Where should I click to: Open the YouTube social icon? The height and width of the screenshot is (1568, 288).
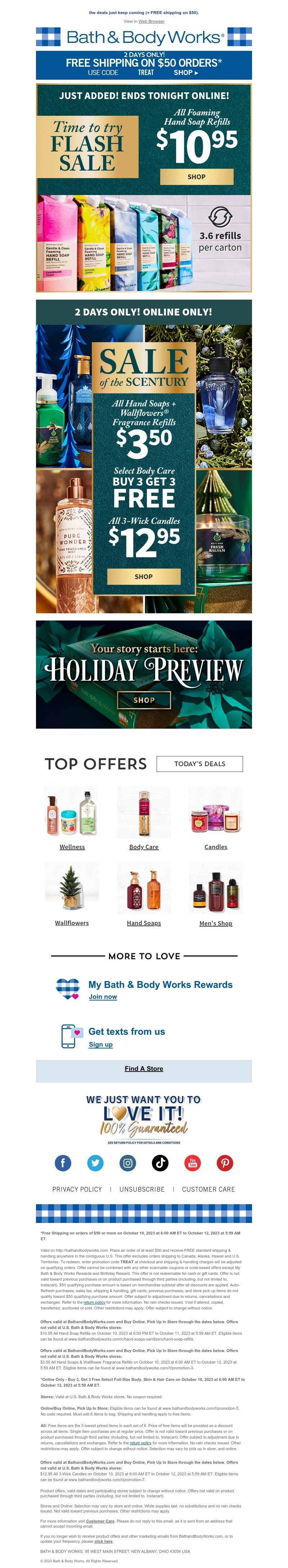coord(193,1163)
